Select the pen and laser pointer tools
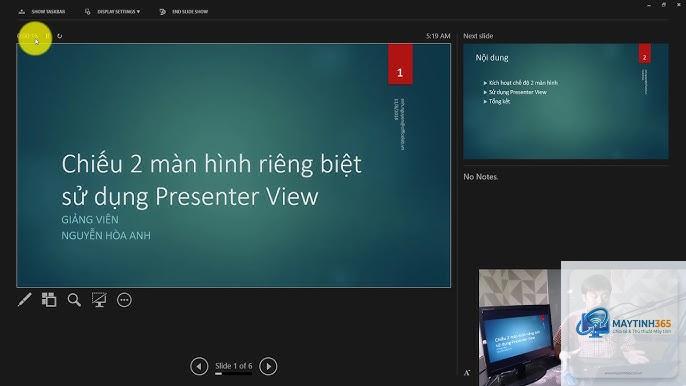 (24, 300)
